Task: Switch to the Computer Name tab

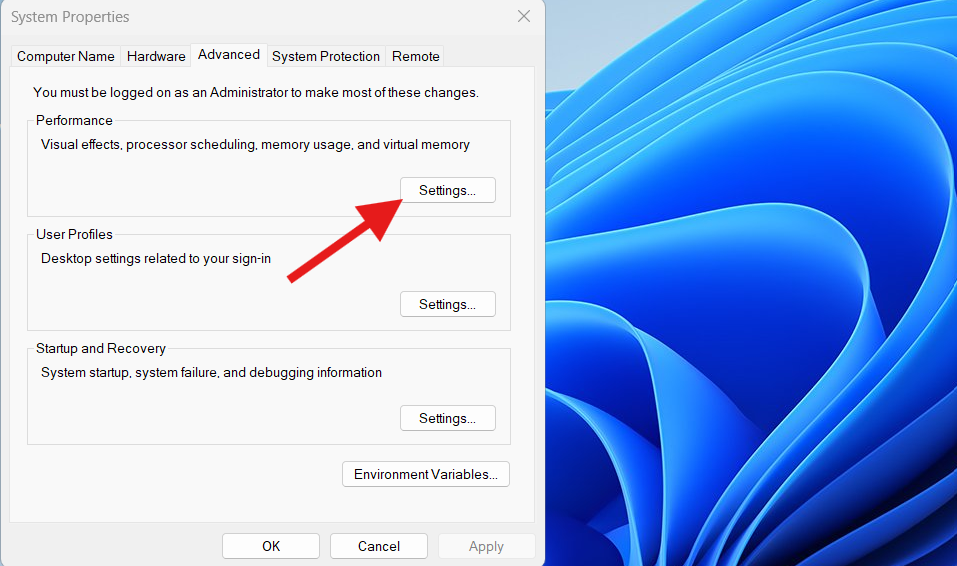Action: 65,56
